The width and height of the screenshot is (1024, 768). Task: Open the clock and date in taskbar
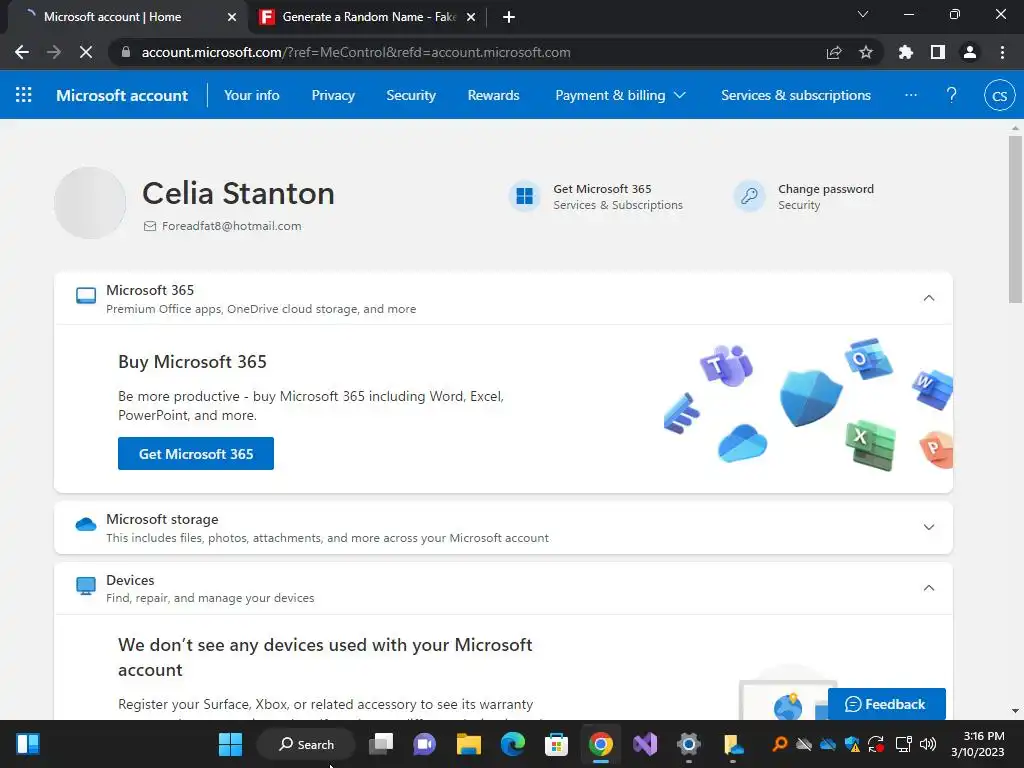(x=978, y=744)
